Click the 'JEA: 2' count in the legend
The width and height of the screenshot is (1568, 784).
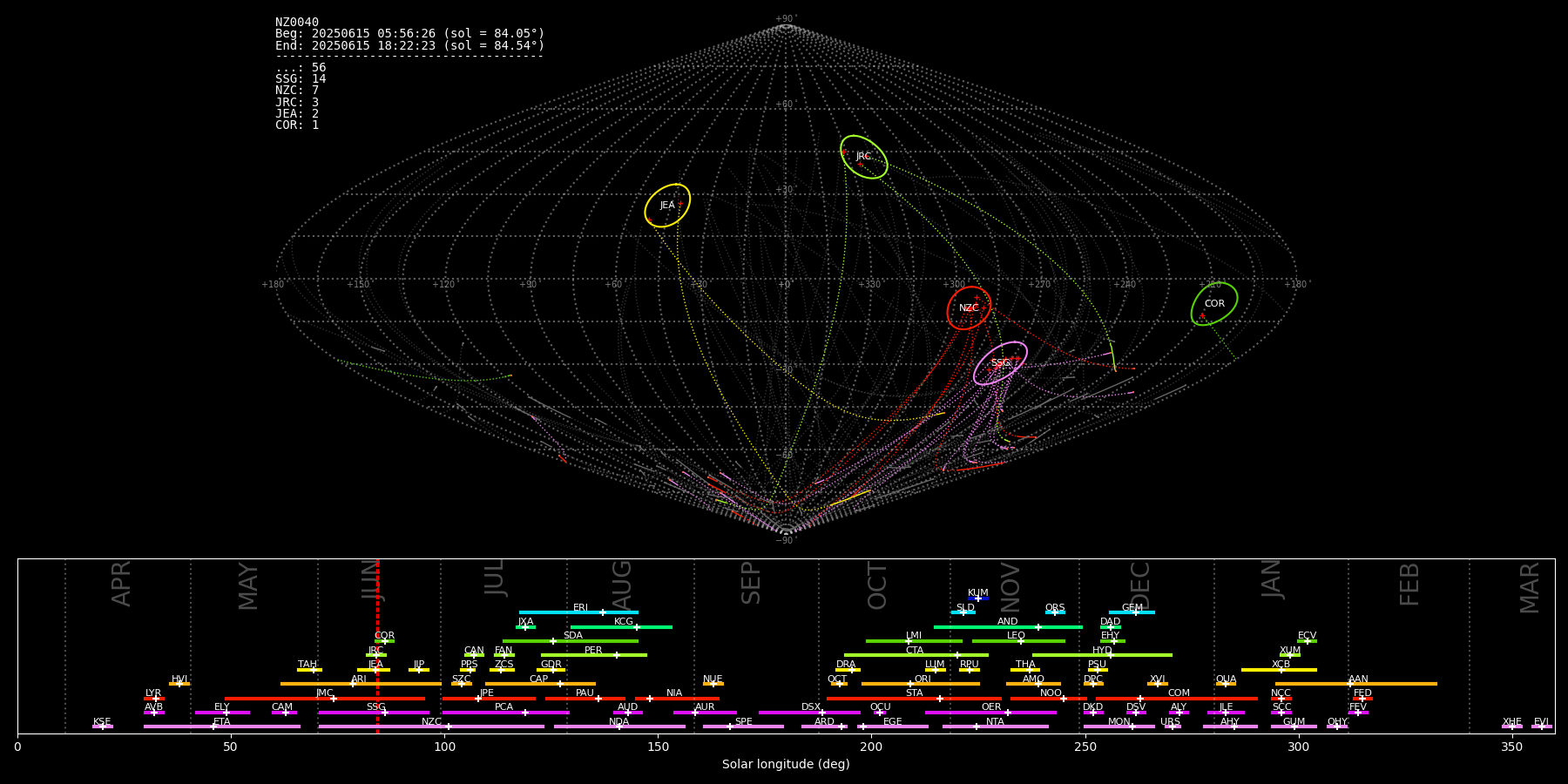[x=297, y=114]
